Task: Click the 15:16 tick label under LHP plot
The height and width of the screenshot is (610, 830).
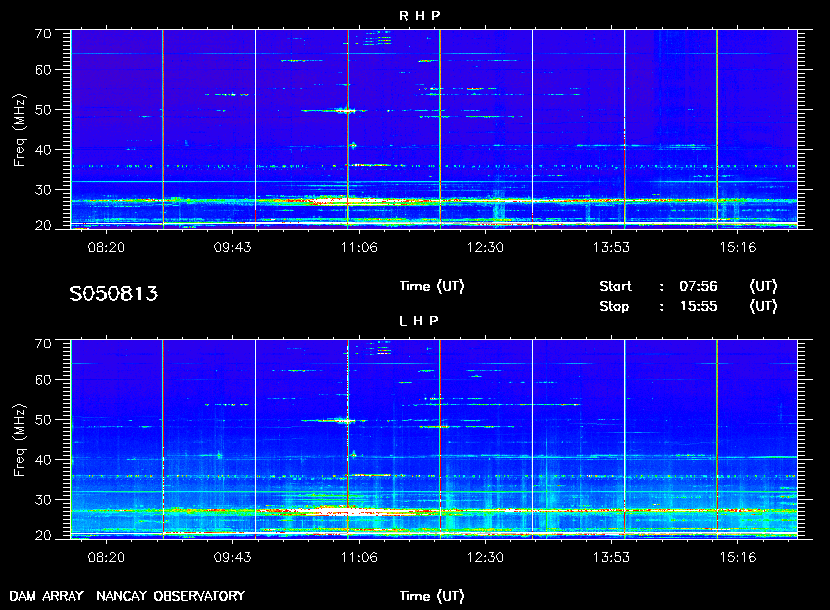Action: pyautogui.click(x=738, y=557)
